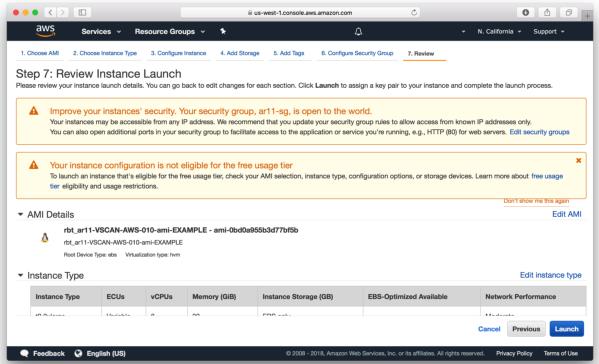This screenshot has width=599, height=364.
Task: Click the Cancel link
Action: (x=489, y=329)
